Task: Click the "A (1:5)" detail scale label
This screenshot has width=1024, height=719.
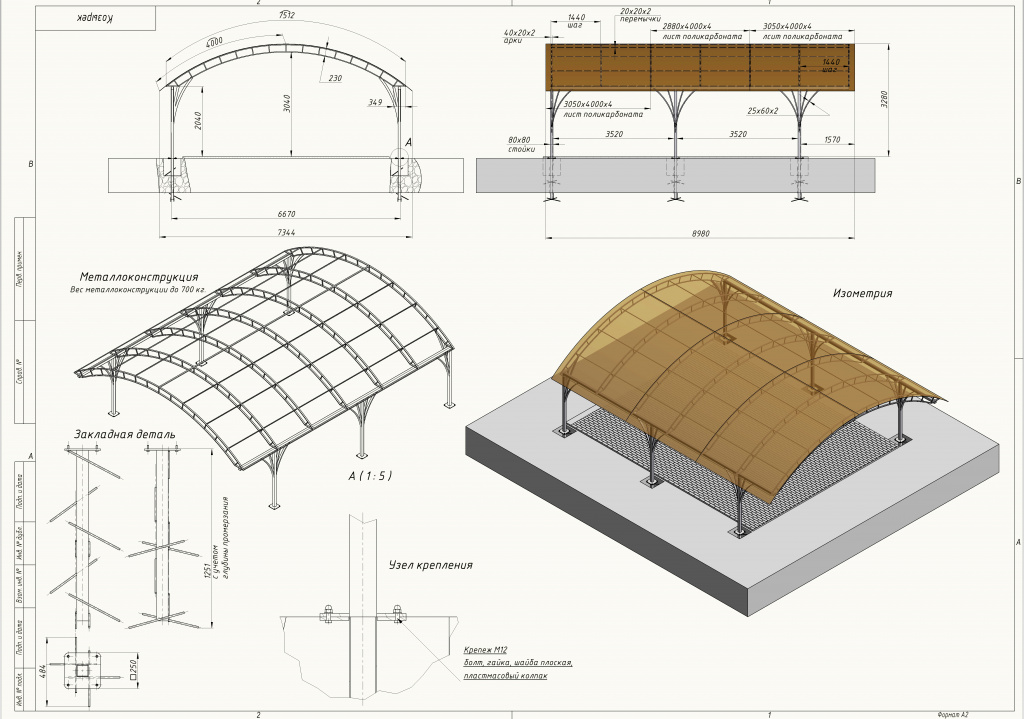Action: coord(369,476)
